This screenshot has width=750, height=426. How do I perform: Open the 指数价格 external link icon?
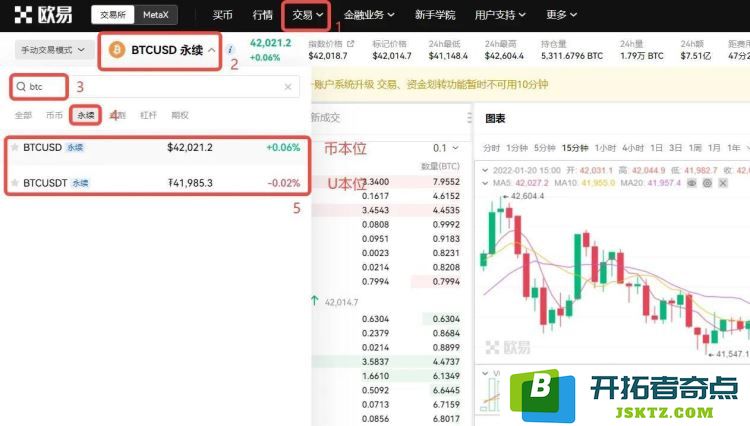coord(351,44)
